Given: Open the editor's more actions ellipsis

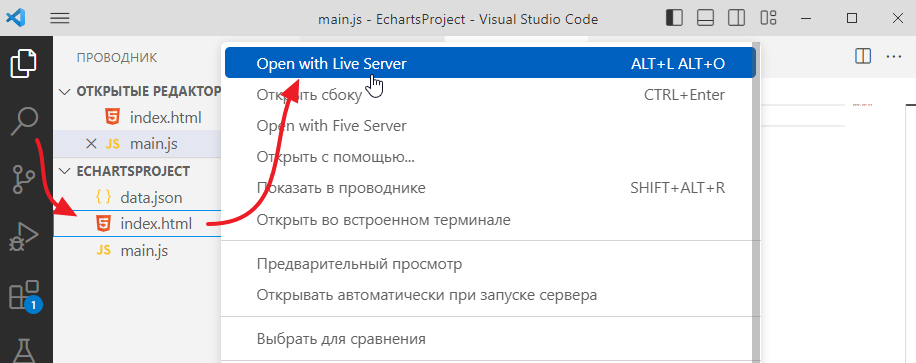Looking at the screenshot, I should click(x=894, y=57).
